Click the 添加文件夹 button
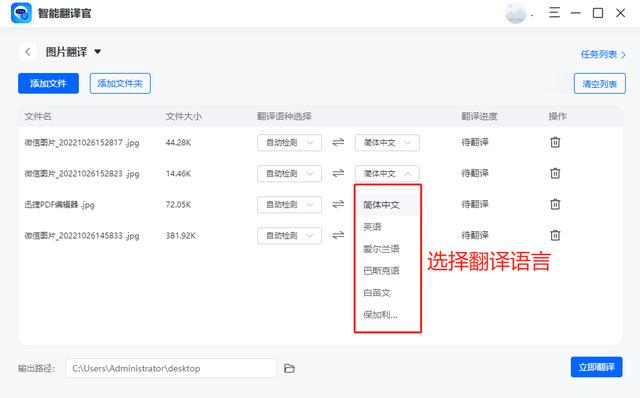Image resolution: width=640 pixels, height=398 pixels. coord(120,84)
